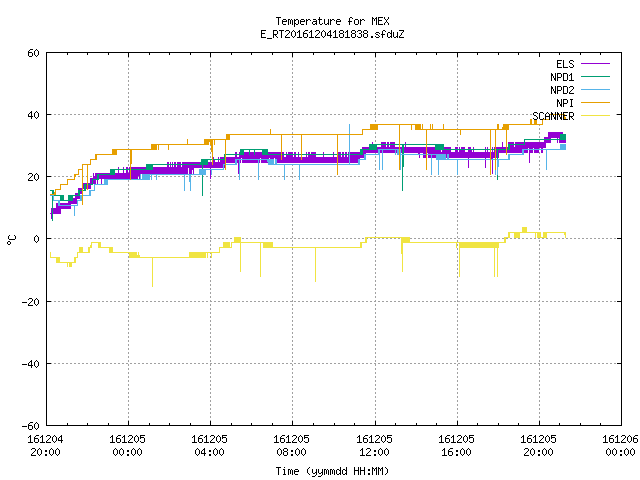Click the x-axis tick label 161205 12:00
This screenshot has height=480, width=640.
pos(375,446)
